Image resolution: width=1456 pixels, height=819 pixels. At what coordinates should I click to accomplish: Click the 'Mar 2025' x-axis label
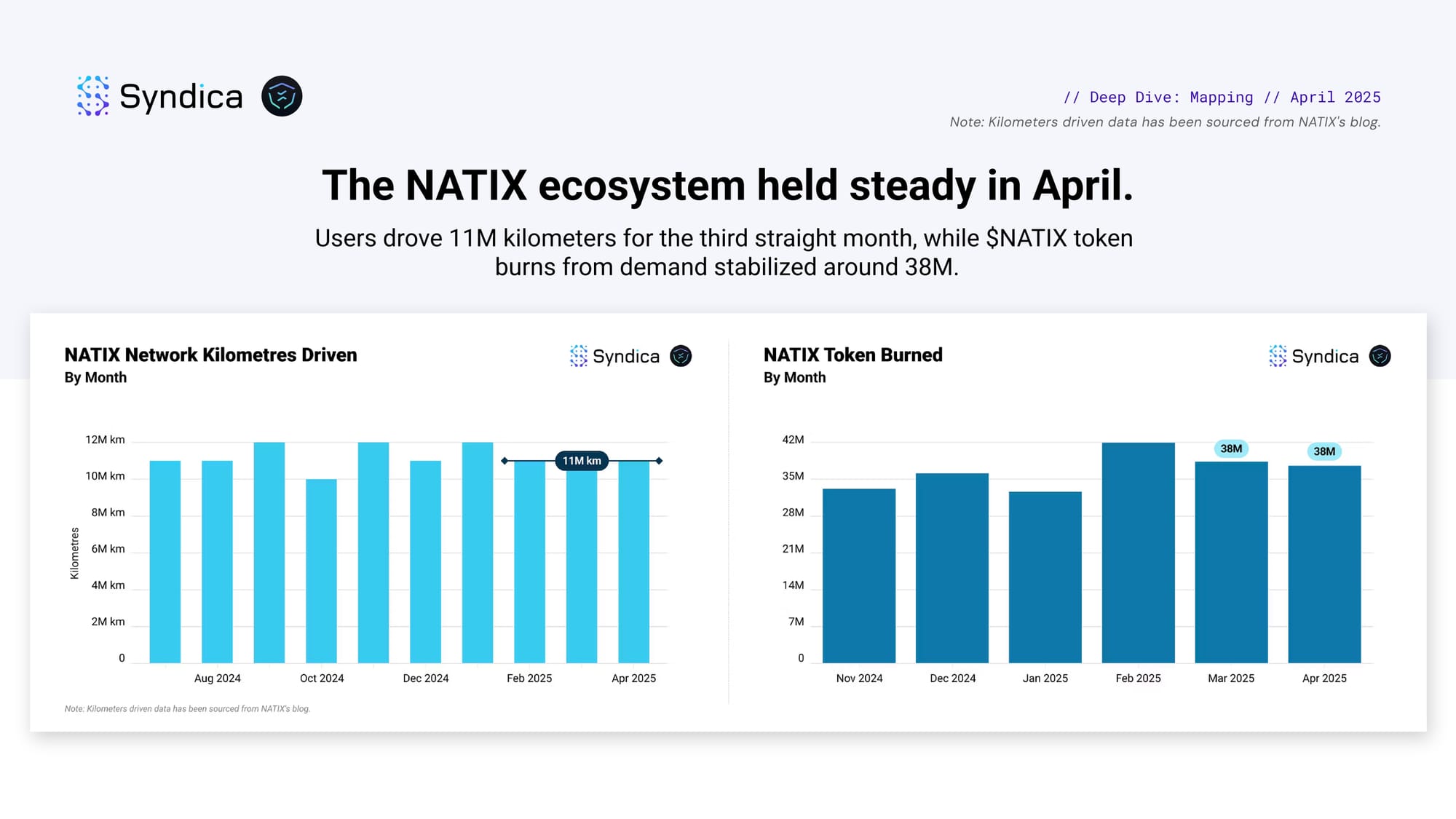click(1231, 678)
